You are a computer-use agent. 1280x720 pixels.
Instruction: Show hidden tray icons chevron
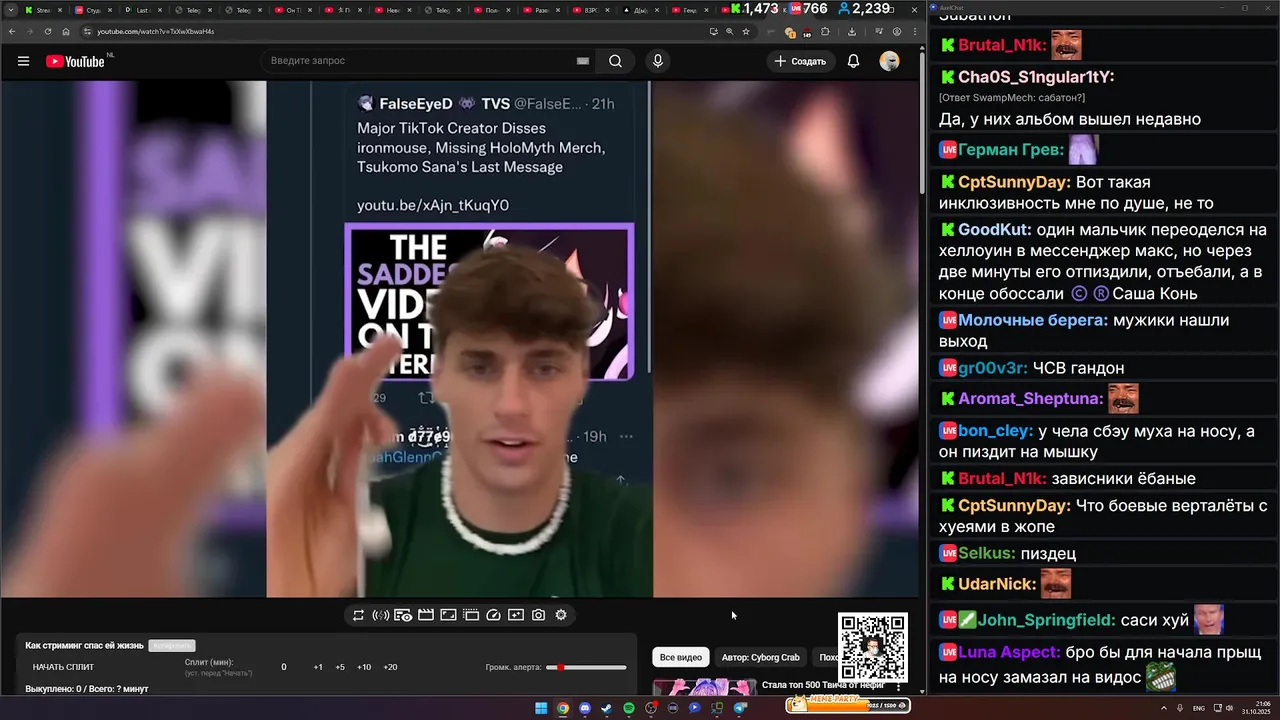(1166, 708)
